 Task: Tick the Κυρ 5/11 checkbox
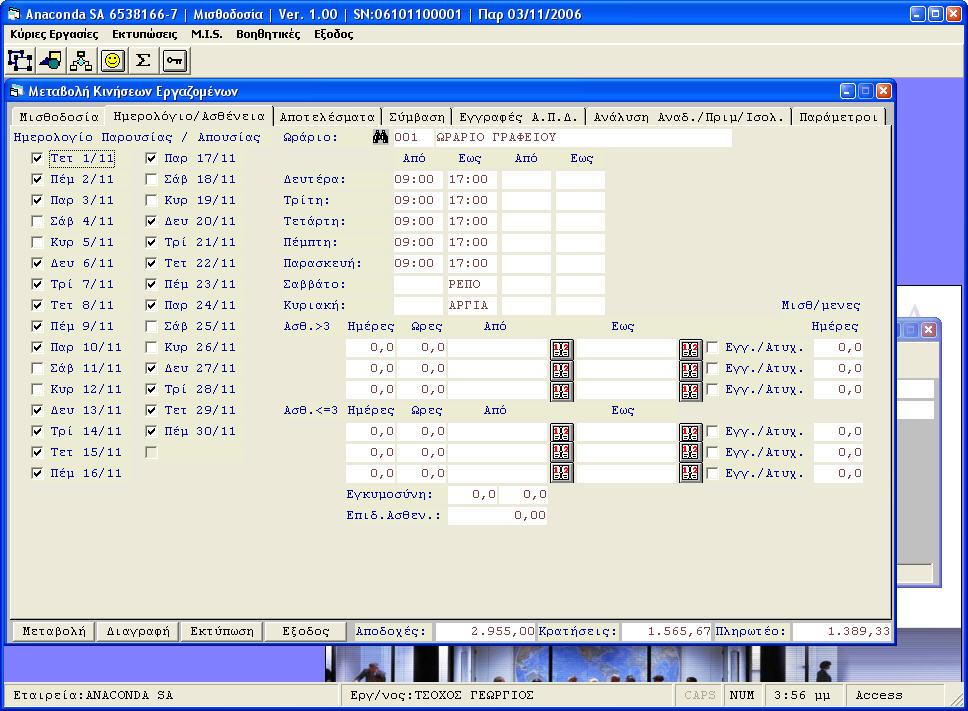pyautogui.click(x=37, y=243)
